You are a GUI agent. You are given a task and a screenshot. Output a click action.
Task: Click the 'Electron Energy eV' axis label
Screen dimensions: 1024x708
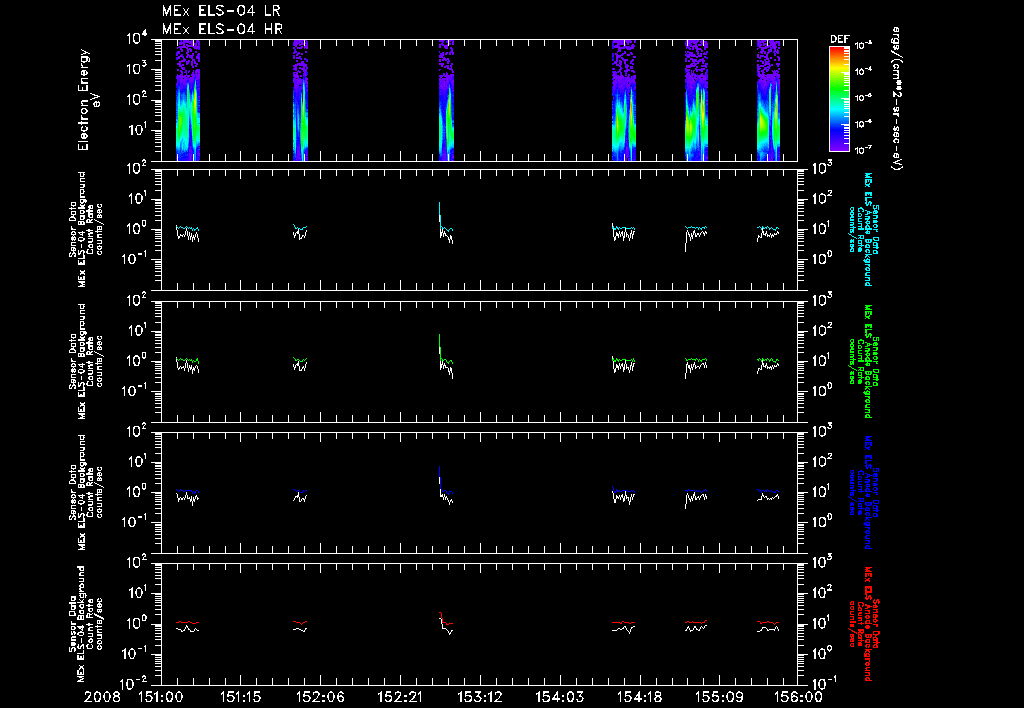tap(87, 100)
